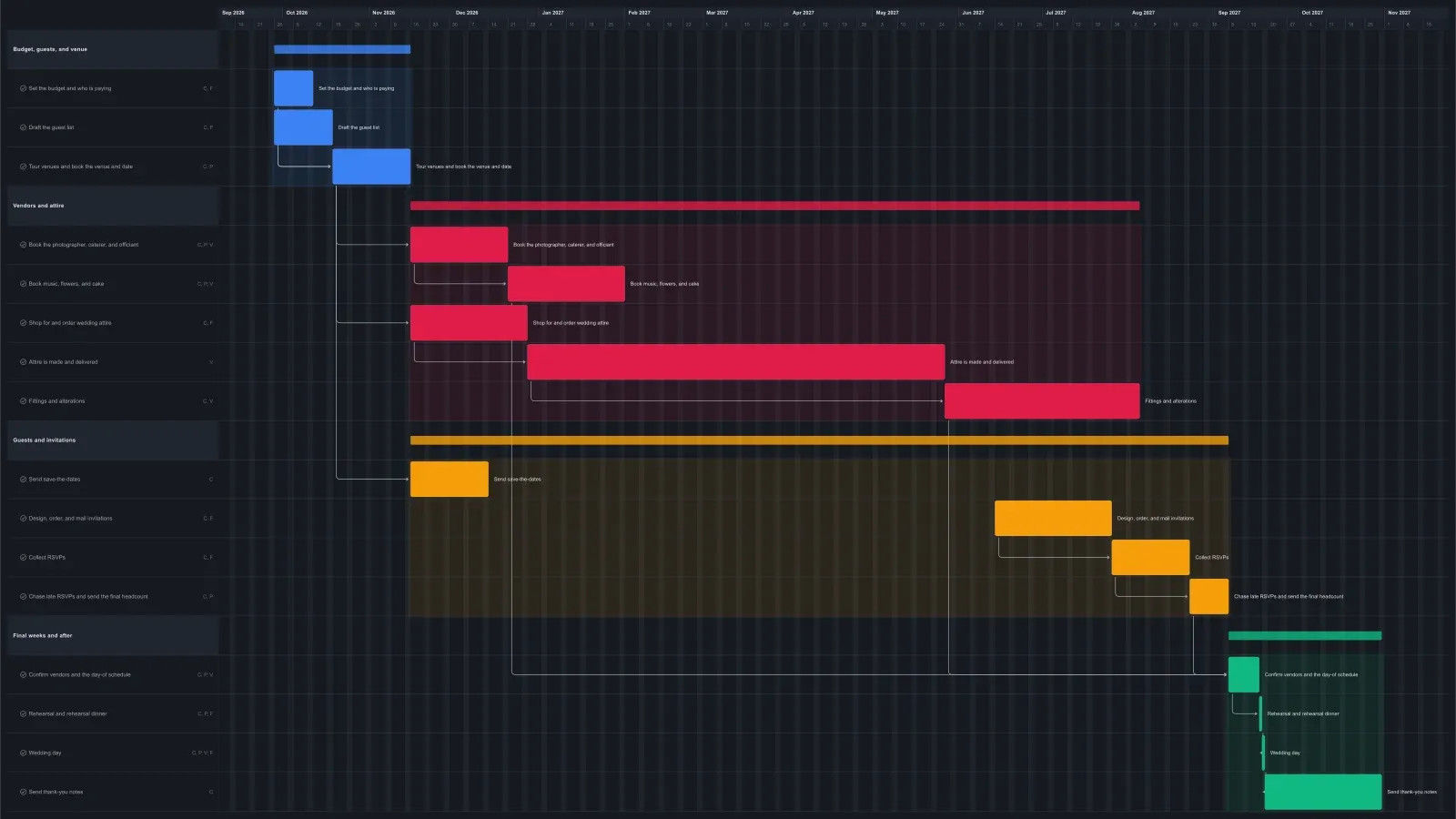The height and width of the screenshot is (819, 1456).
Task: Select the thin blue summary bar for the Budget group
Action: (342, 49)
